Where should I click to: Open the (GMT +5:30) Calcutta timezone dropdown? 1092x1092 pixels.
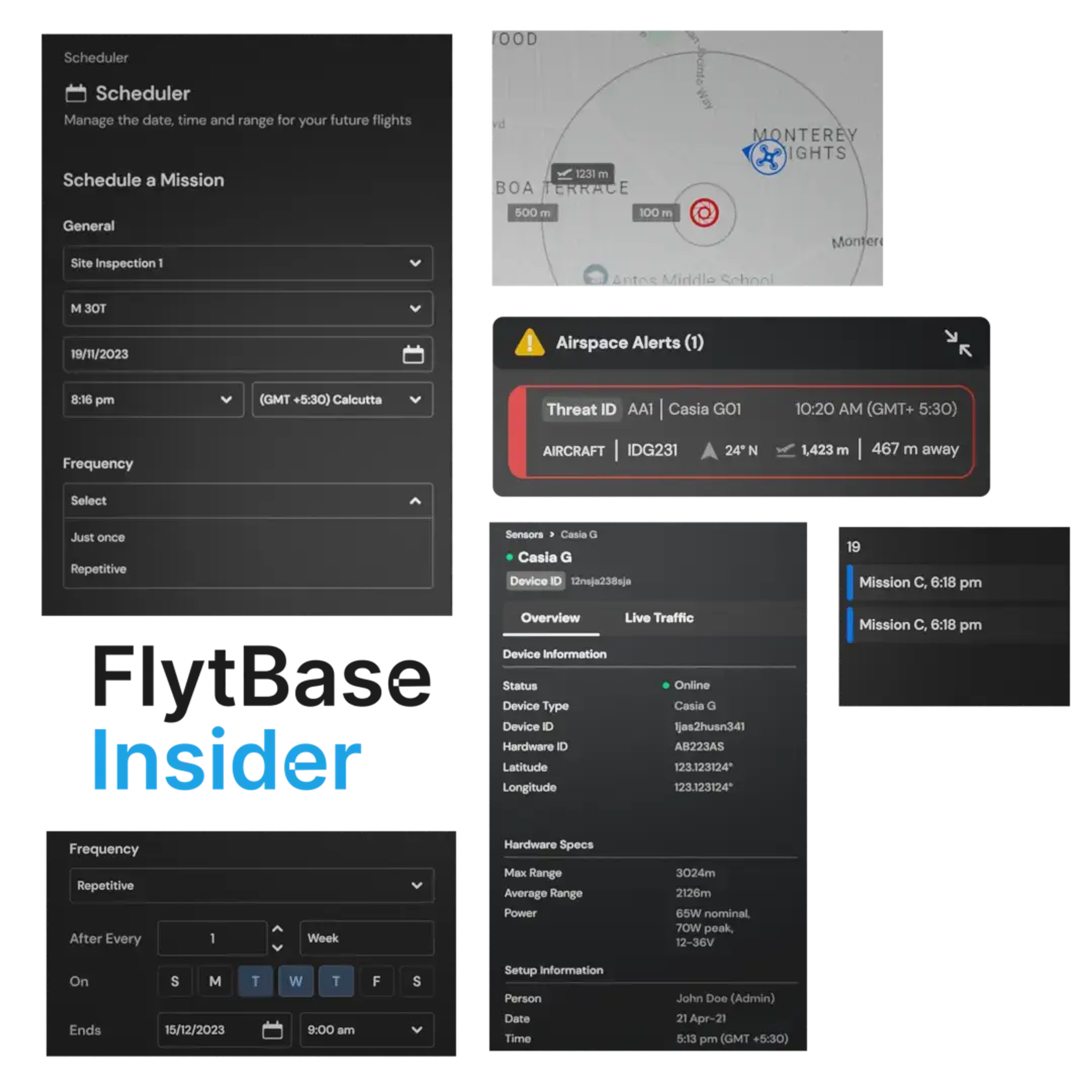(x=342, y=400)
